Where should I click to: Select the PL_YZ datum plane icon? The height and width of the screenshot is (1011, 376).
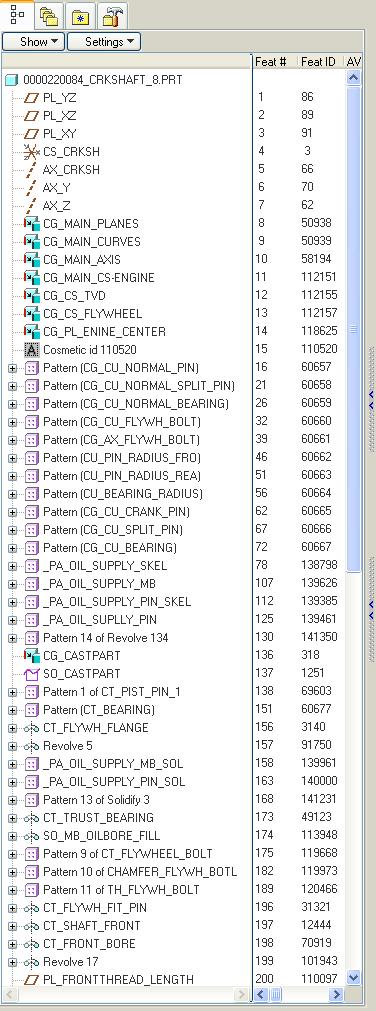[32, 99]
